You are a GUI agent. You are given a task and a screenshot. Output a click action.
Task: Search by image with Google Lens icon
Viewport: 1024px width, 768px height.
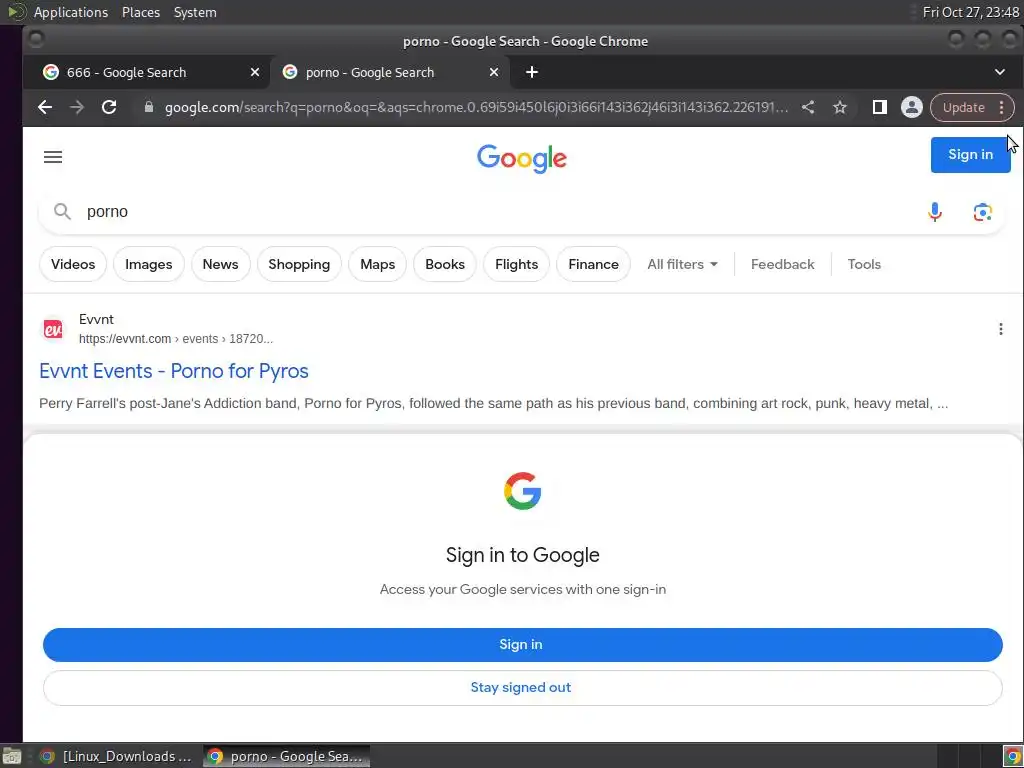pyautogui.click(x=982, y=212)
